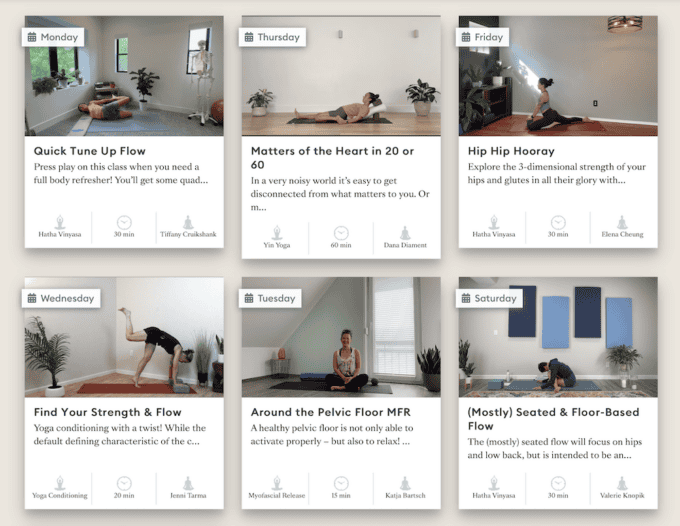Viewport: 680px width, 526px height.
Task: Select the Matters of the Heart video thumbnail
Action: pyautogui.click(x=341, y=76)
